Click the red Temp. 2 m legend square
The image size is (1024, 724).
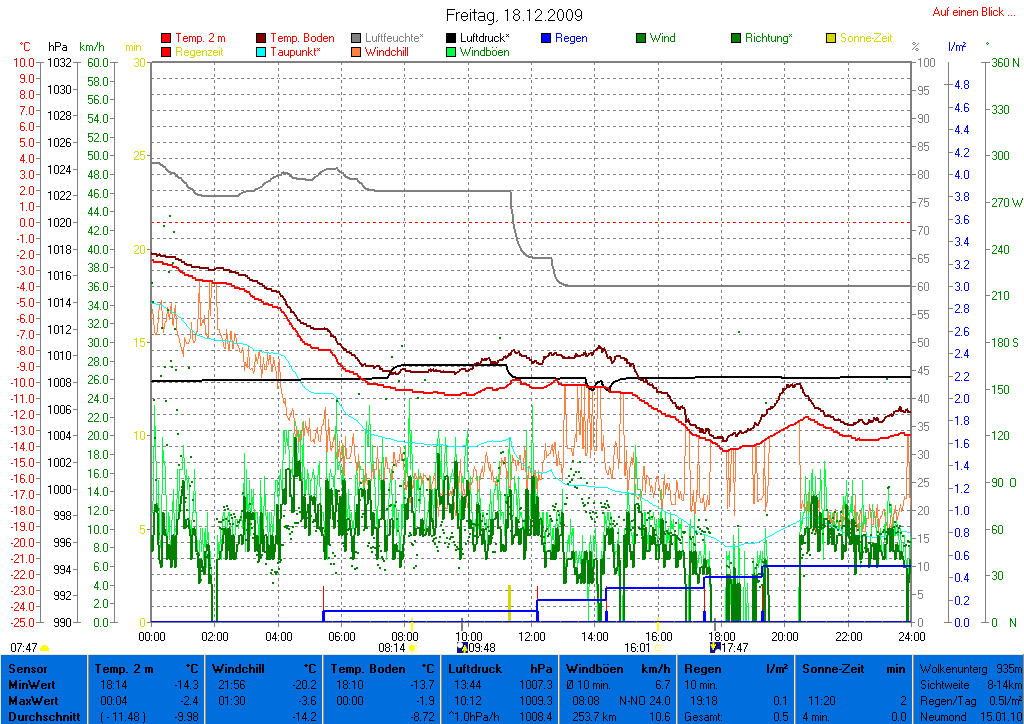(x=166, y=38)
